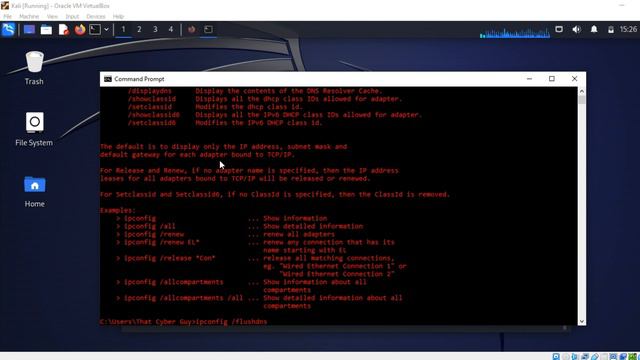Launch Firefox from the panel
This screenshot has width=640, height=360.
coord(80,29)
